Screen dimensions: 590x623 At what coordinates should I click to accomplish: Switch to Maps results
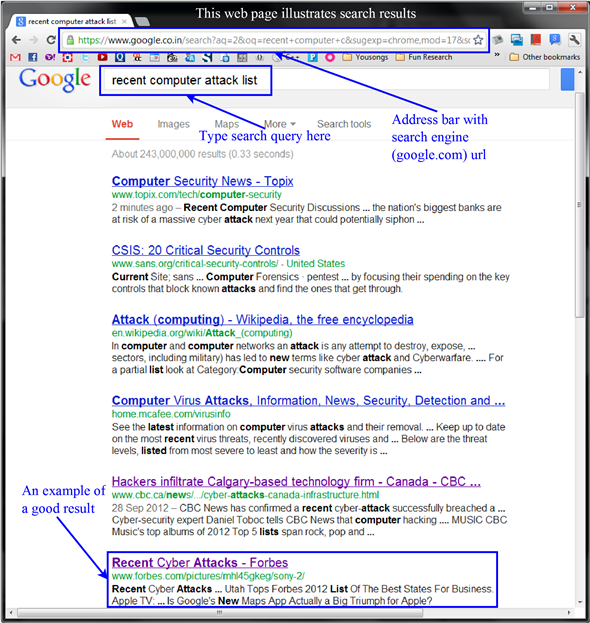tap(227, 124)
